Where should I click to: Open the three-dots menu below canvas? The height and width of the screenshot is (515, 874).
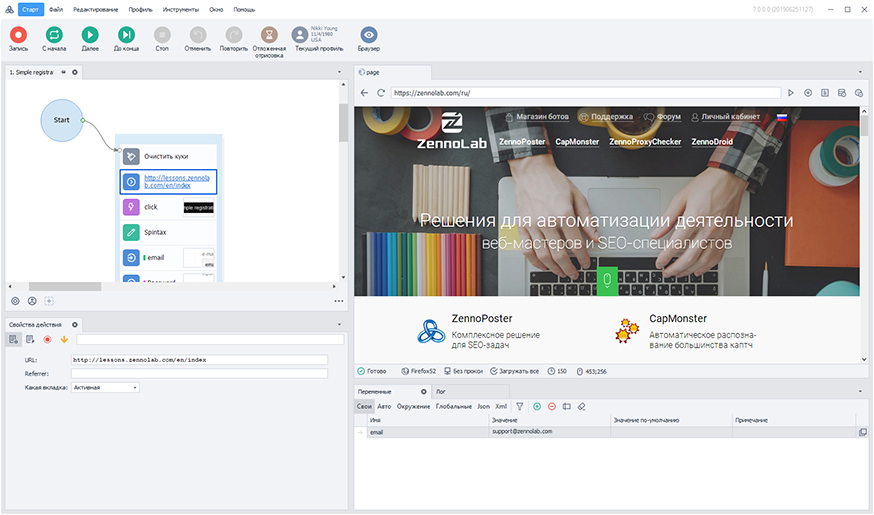[x=339, y=301]
